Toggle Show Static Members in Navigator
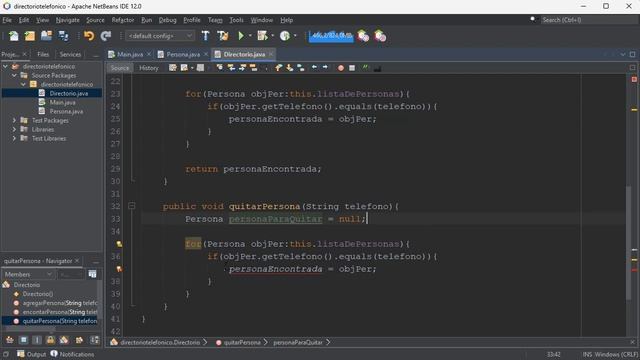This screenshot has width=640, height=360. (x=37, y=340)
